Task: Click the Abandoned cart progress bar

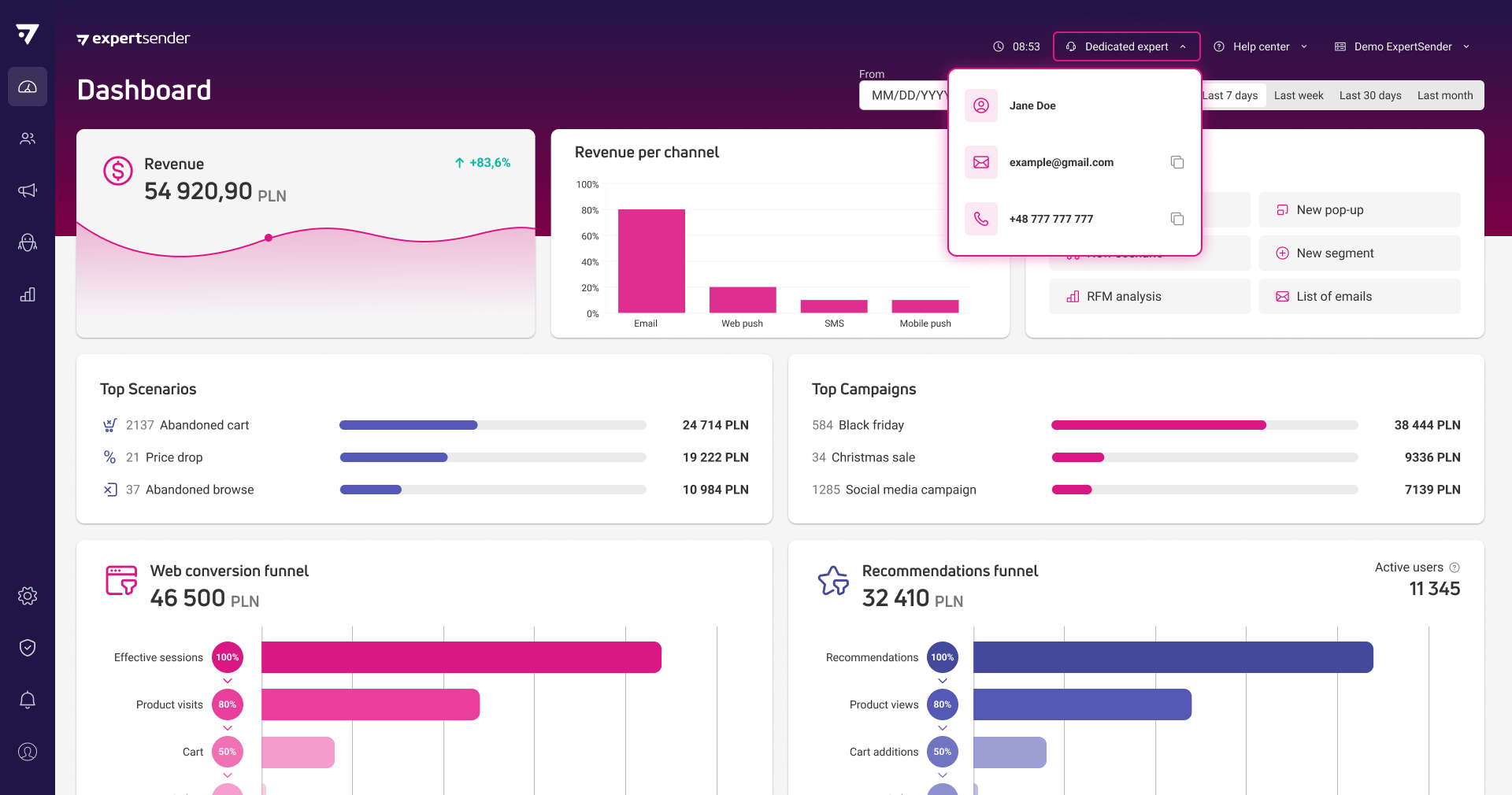Action: [493, 425]
